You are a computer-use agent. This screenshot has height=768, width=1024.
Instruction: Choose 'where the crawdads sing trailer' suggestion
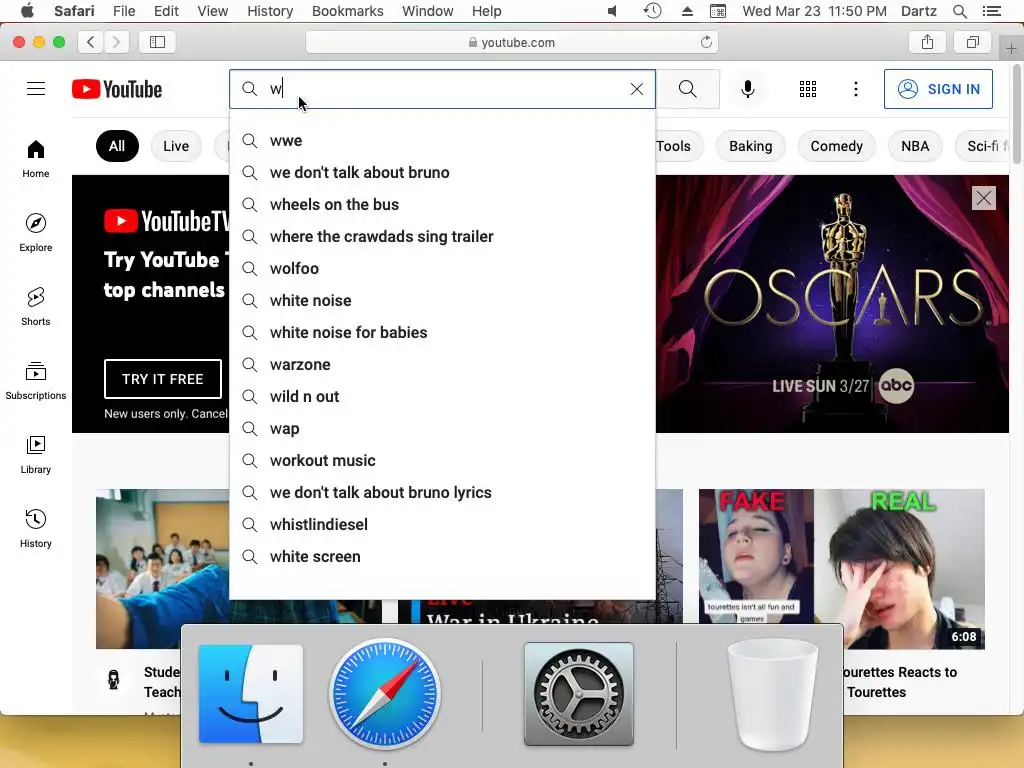pyautogui.click(x=442, y=236)
